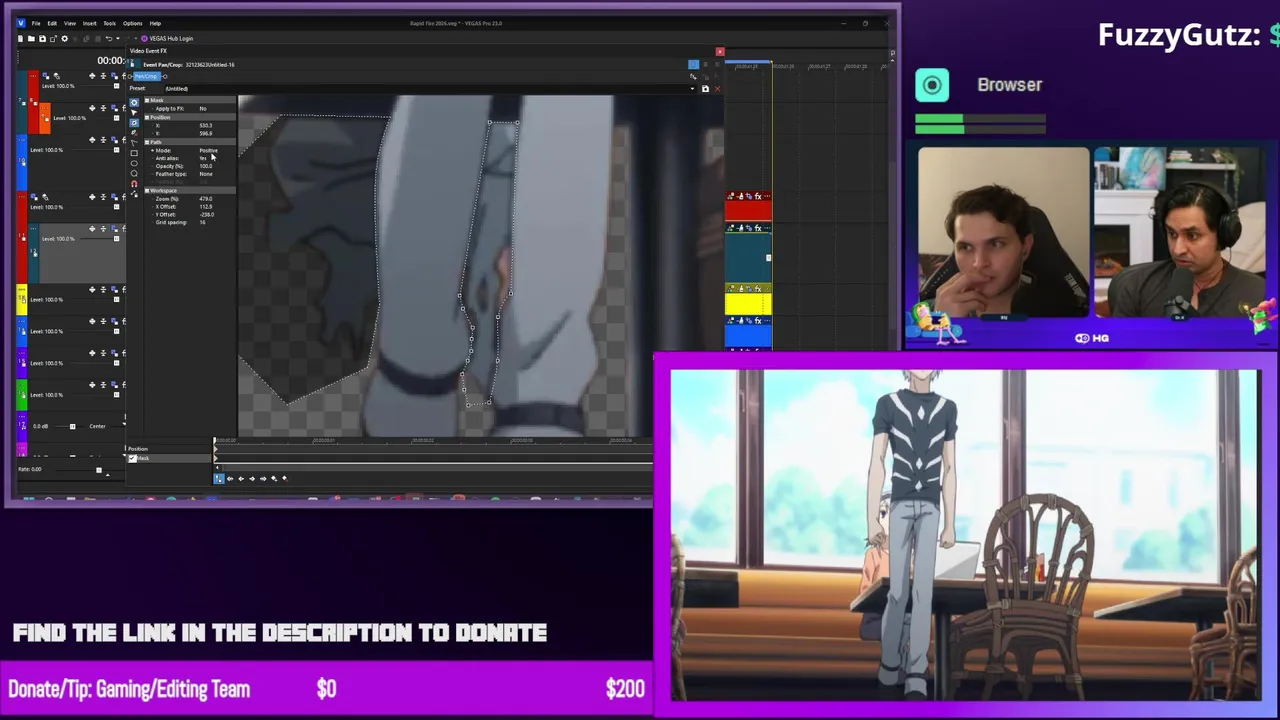
Task: Adjust the yellow track Level slider
Action: [x=117, y=299]
